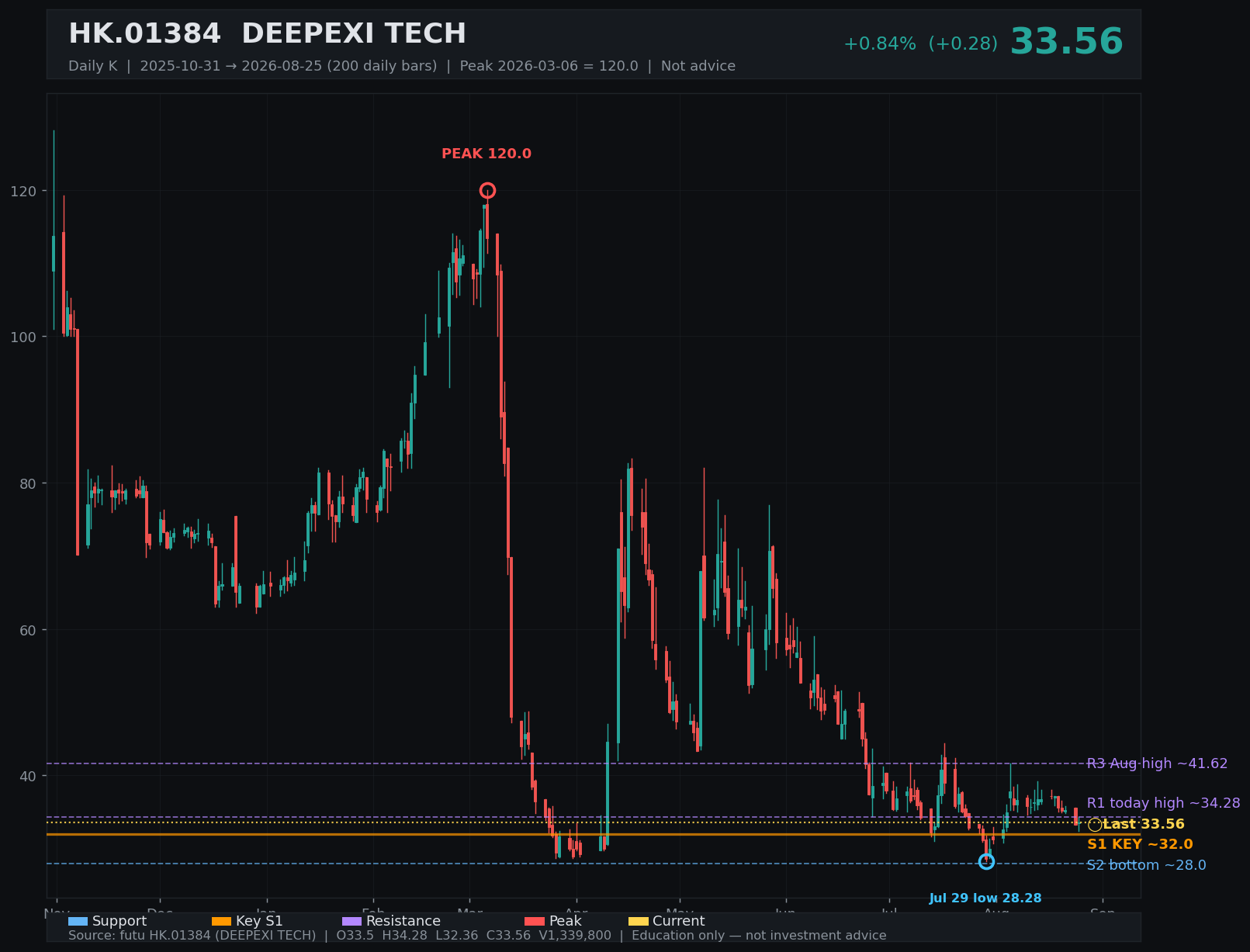
Task: Click the 'R1 today high ~34.28' label
Action: (1163, 803)
